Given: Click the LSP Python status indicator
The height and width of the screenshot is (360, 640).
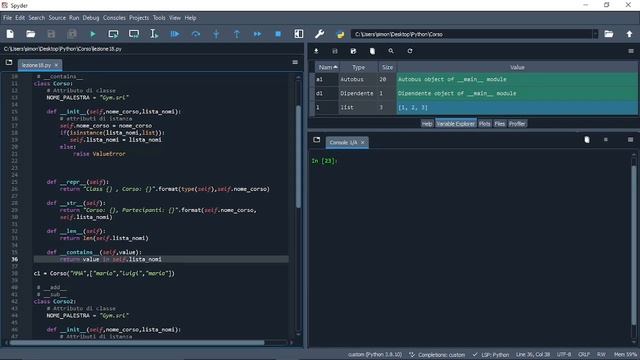Looking at the screenshot, I should click(x=491, y=355).
